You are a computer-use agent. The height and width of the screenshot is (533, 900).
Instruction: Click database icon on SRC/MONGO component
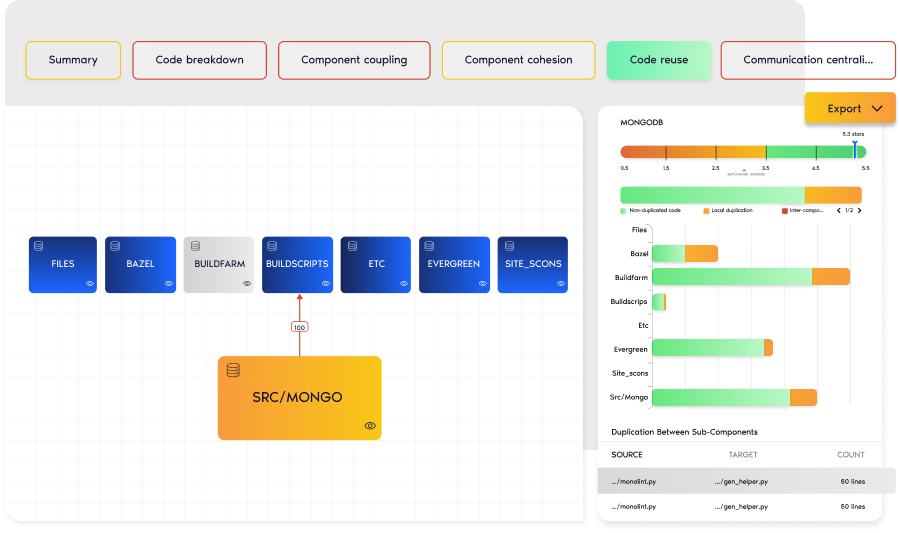233,370
